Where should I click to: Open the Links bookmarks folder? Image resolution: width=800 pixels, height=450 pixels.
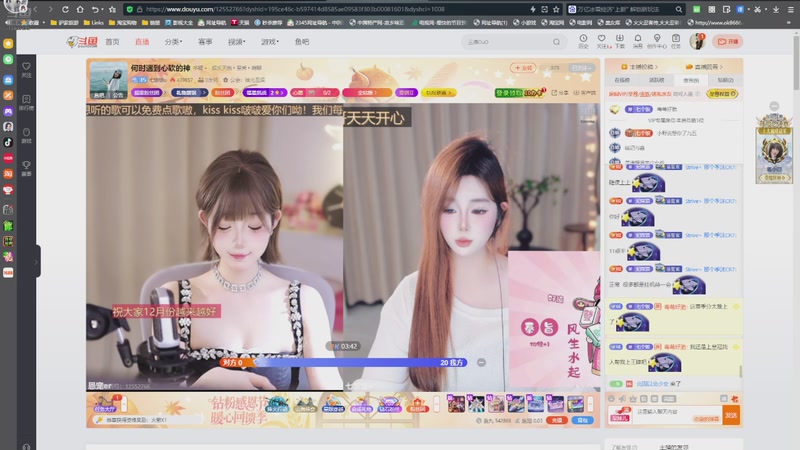point(93,22)
